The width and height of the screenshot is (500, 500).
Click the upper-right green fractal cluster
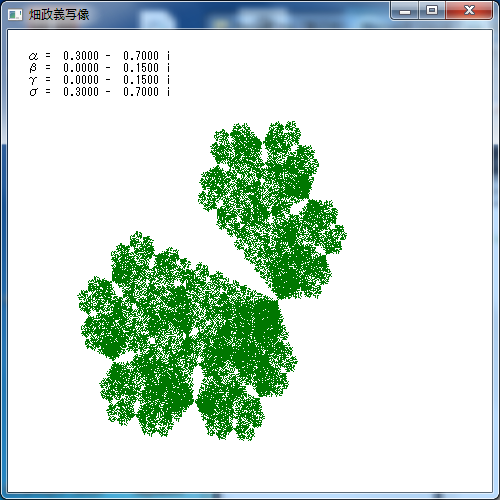[273, 210]
